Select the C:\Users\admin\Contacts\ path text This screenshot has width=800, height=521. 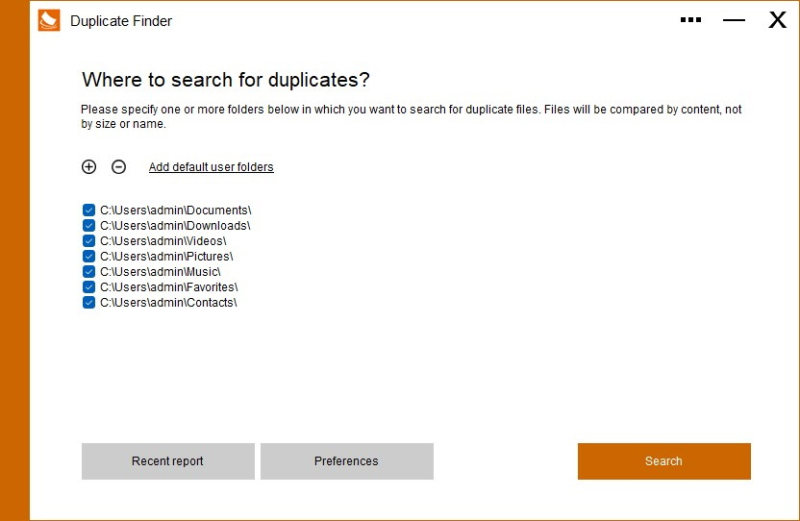click(x=168, y=302)
